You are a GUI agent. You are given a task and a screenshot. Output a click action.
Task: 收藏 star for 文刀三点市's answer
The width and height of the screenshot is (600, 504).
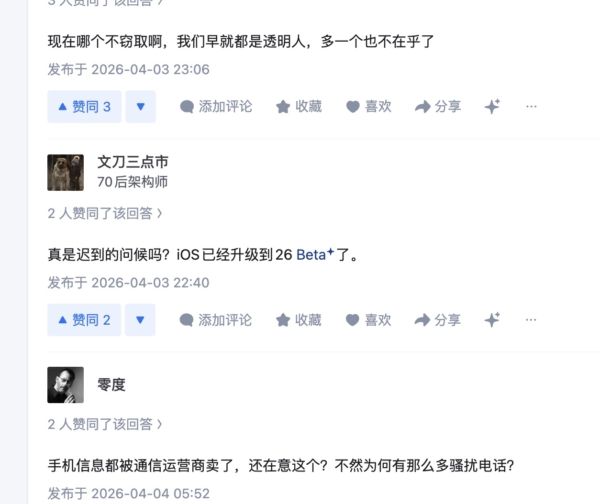click(298, 320)
